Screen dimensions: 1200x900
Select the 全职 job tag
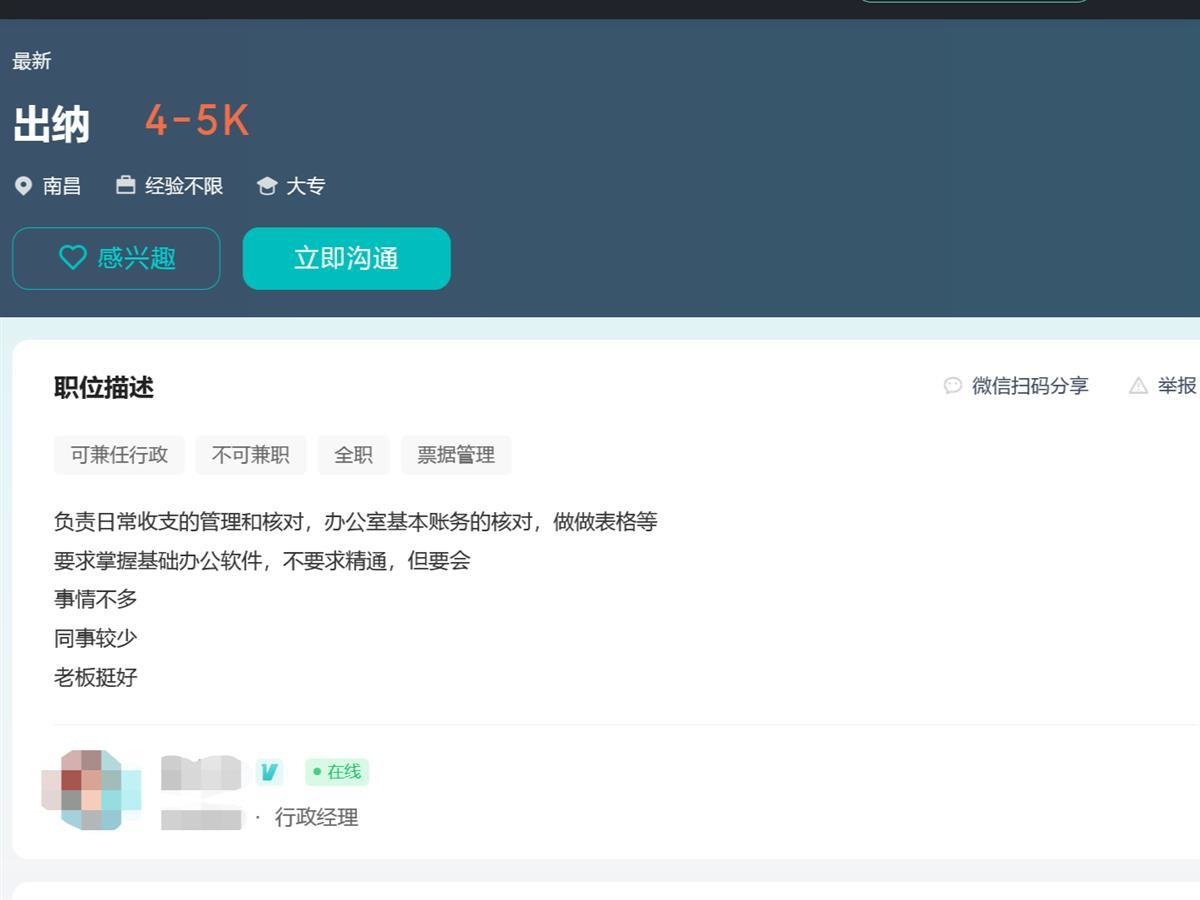(x=353, y=455)
